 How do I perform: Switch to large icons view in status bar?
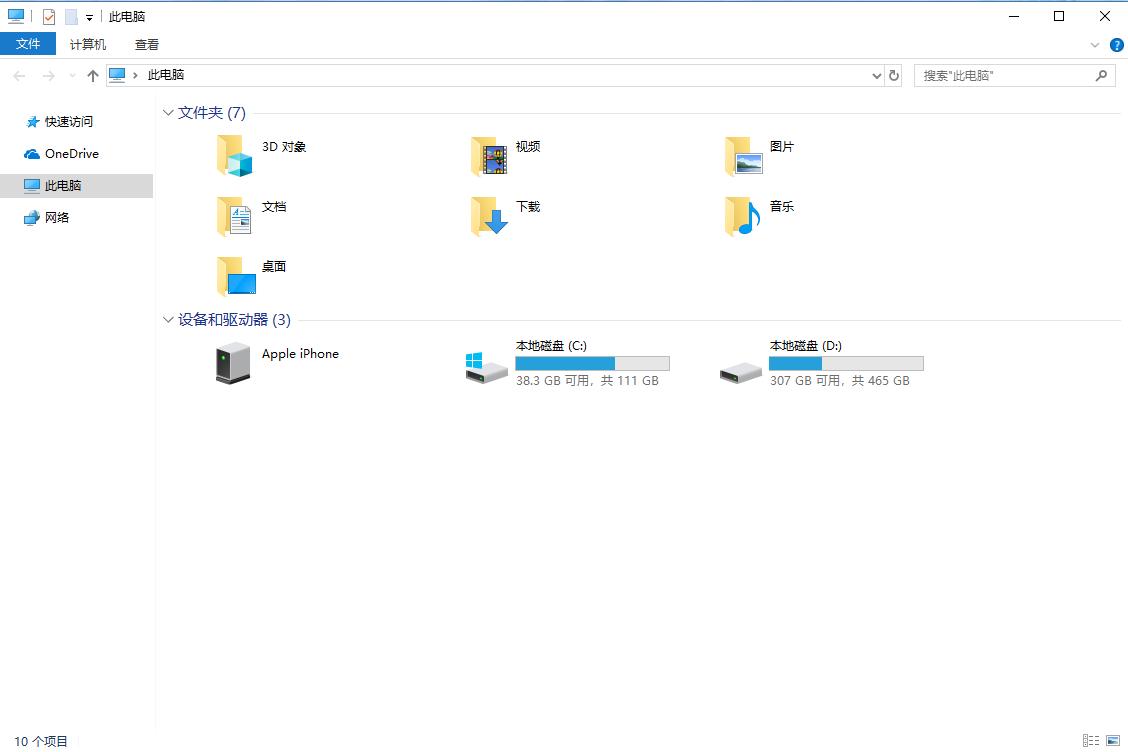coord(1110,740)
